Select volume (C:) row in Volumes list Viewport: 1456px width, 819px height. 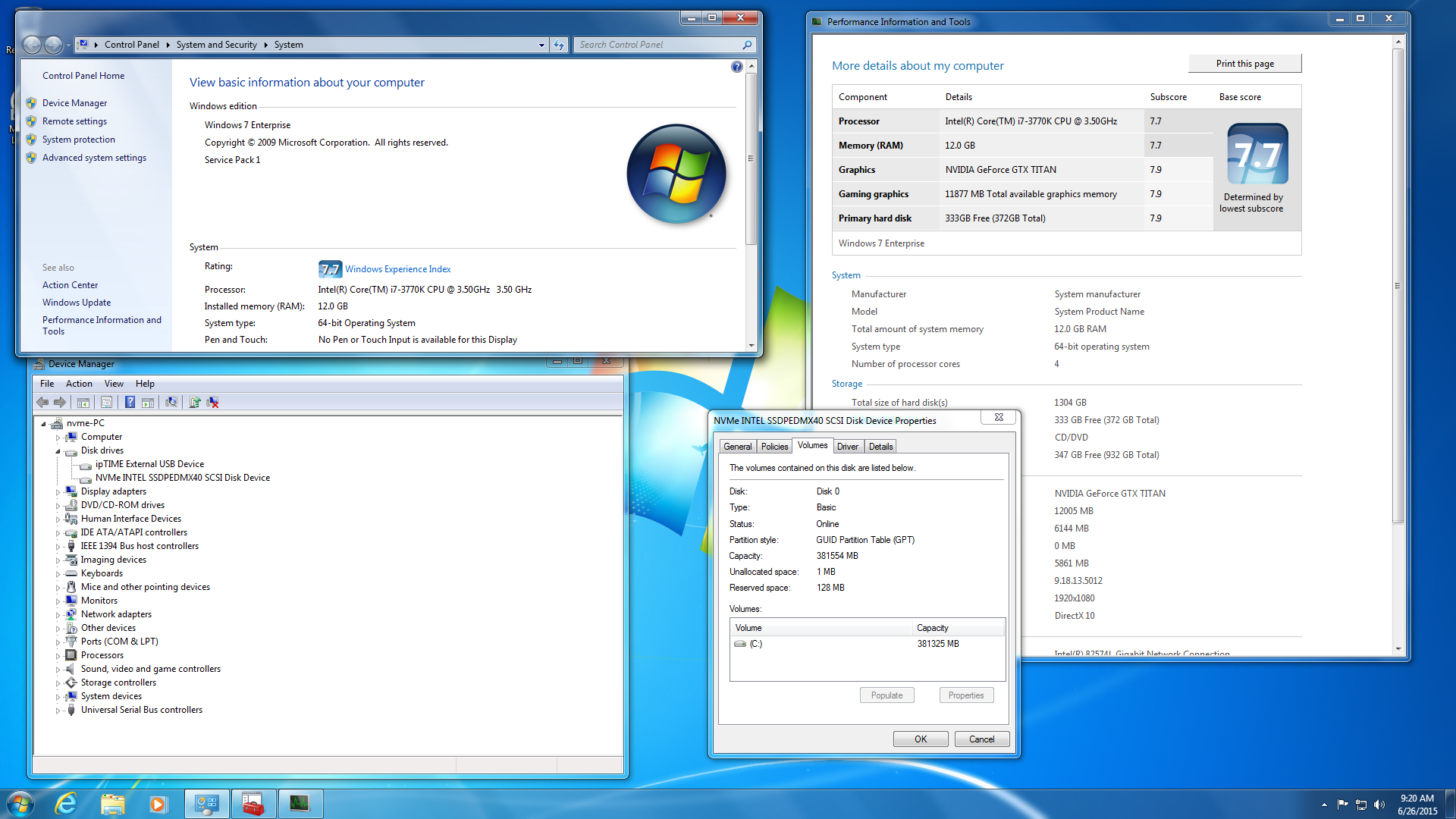(867, 644)
